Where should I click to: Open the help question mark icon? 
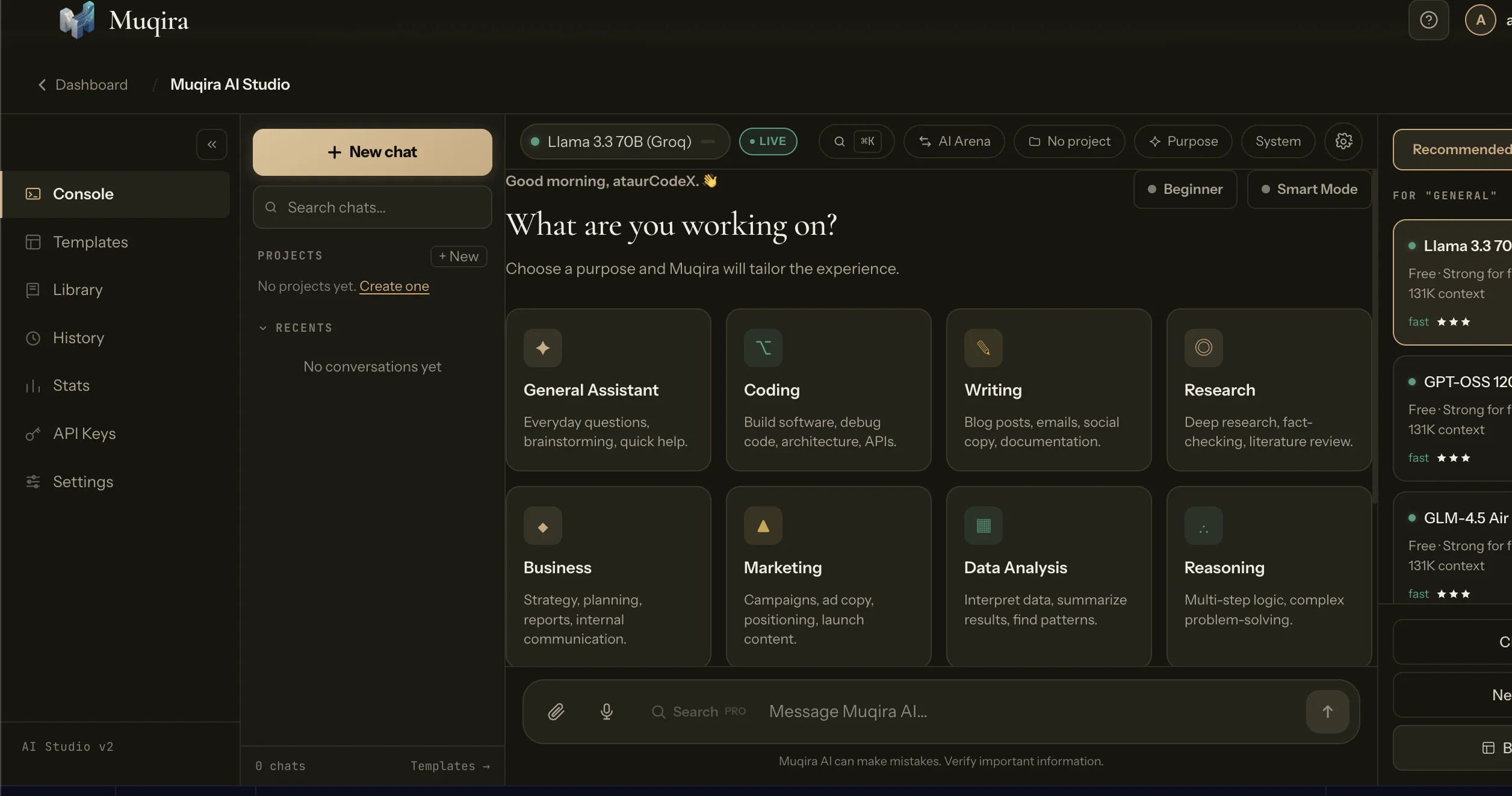(1428, 20)
